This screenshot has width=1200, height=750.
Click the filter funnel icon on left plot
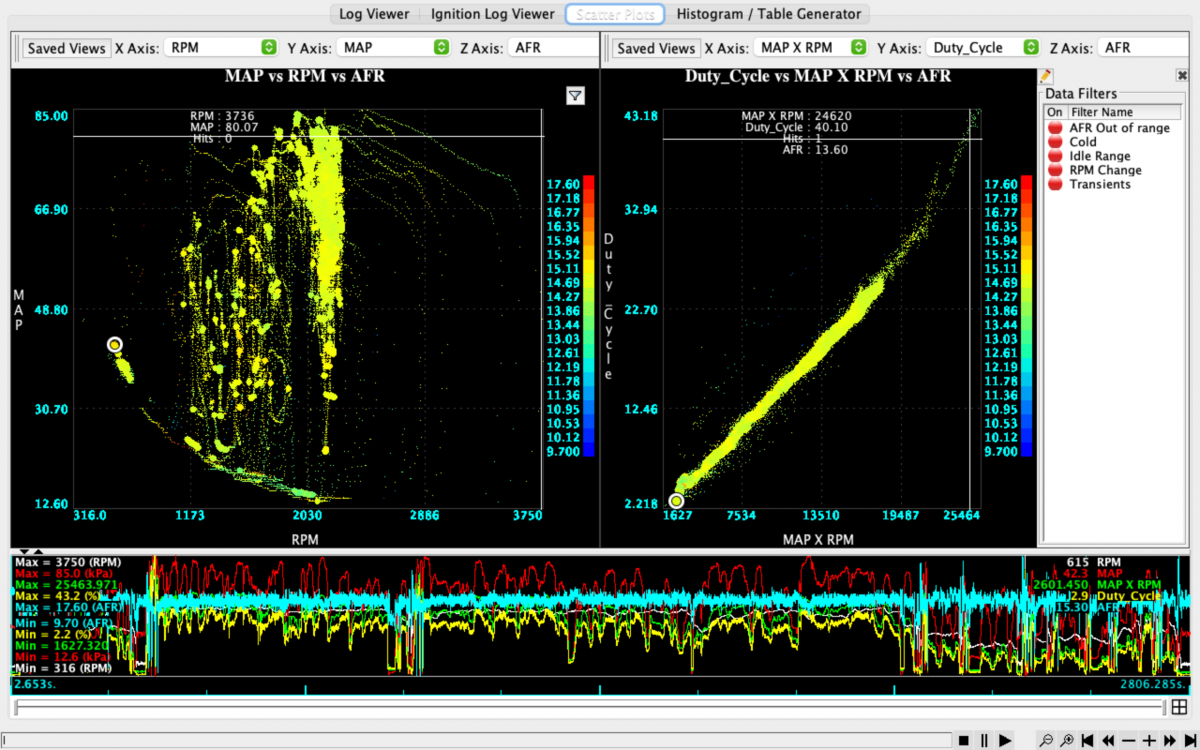[575, 95]
